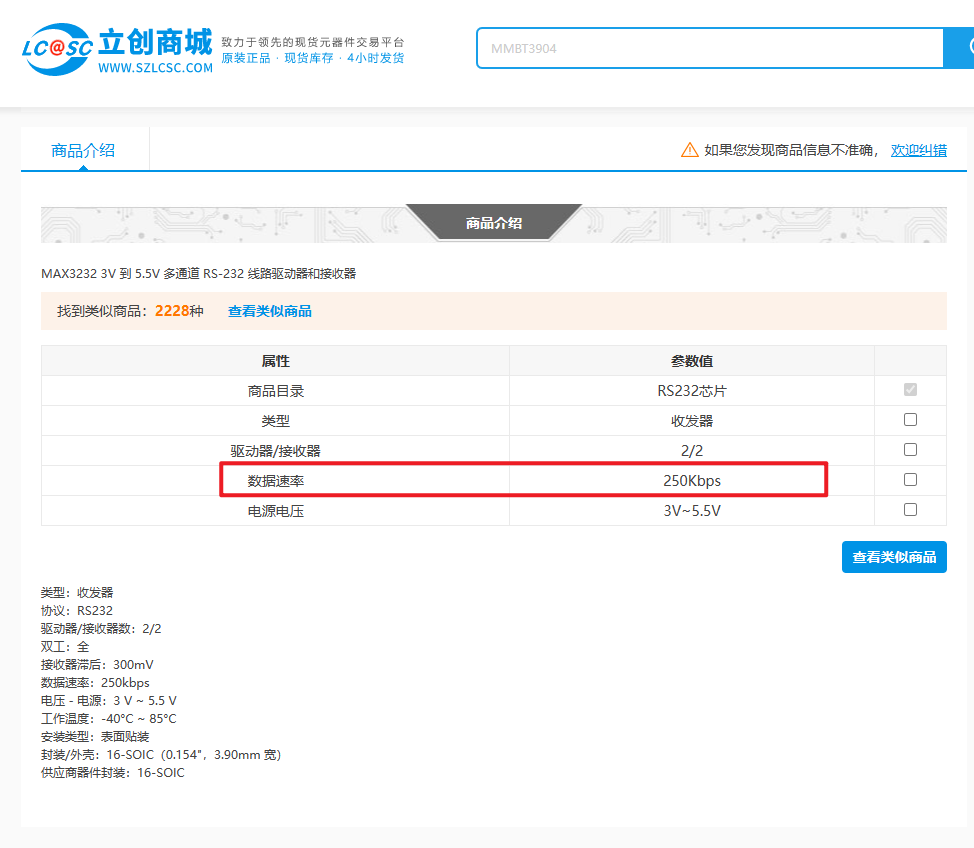Switch to the 商品介绍 tab

tap(83, 150)
